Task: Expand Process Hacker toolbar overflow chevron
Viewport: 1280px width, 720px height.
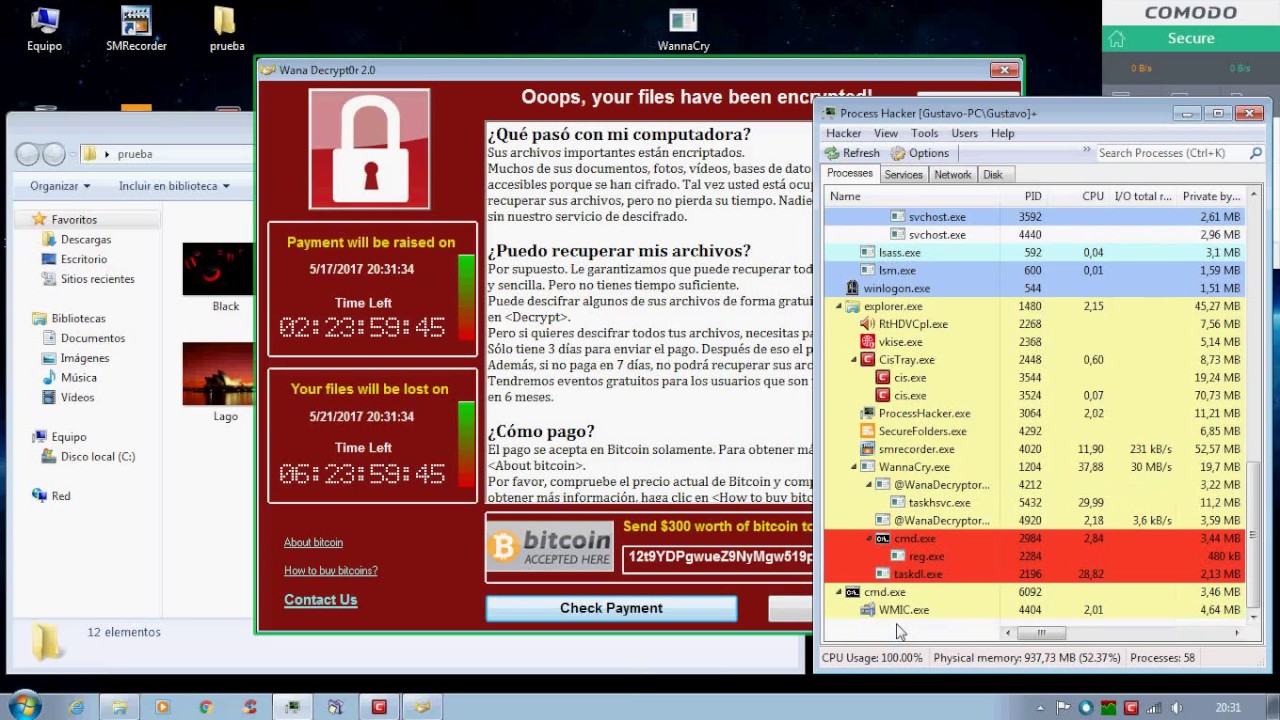Action: pyautogui.click(x=1086, y=151)
